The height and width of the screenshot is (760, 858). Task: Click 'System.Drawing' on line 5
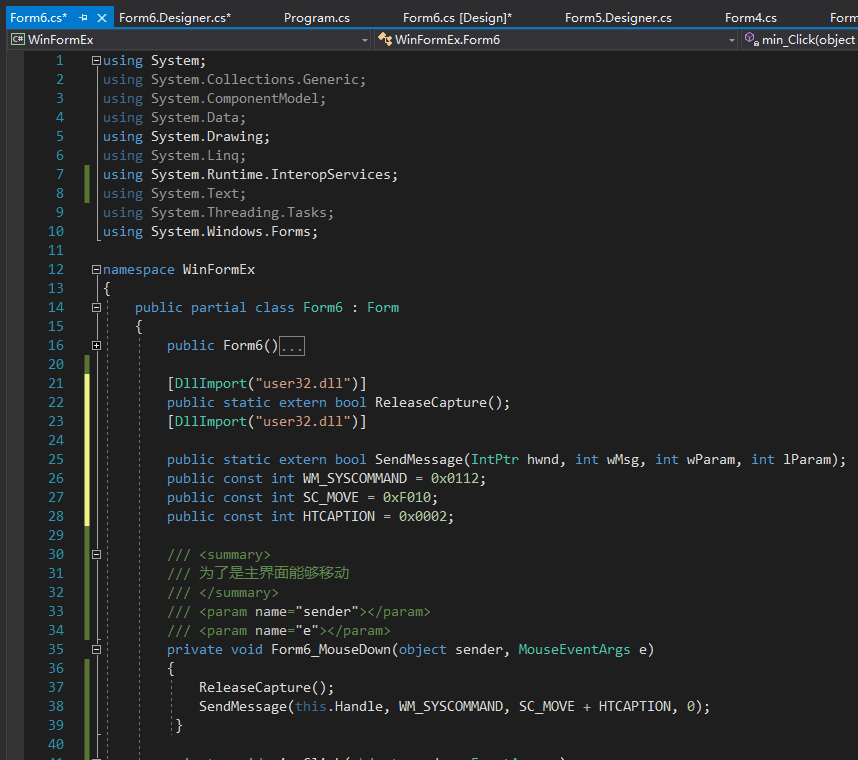click(206, 137)
